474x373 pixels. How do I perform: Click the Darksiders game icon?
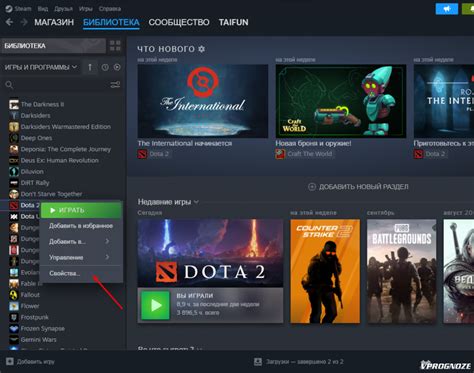[14, 115]
